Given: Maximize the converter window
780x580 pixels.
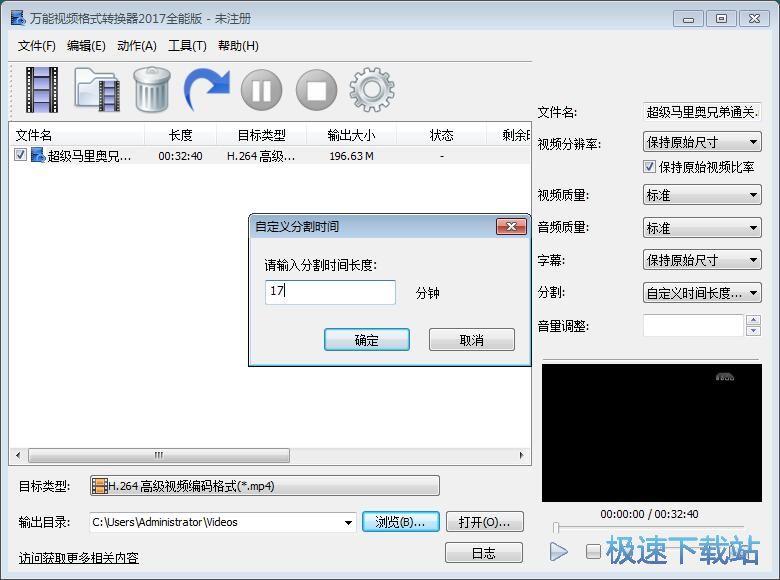Looking at the screenshot, I should point(721,19).
